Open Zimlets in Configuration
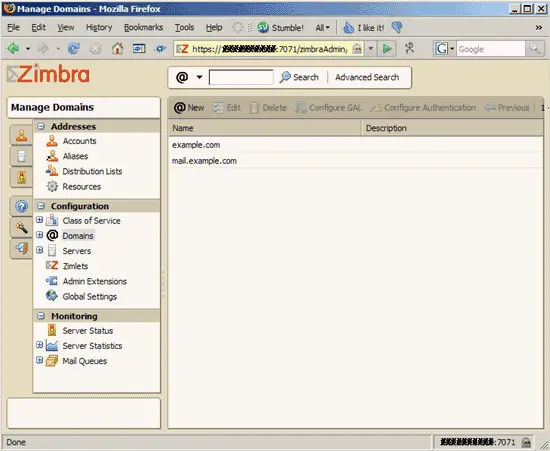The image size is (550, 451). click(x=75, y=266)
